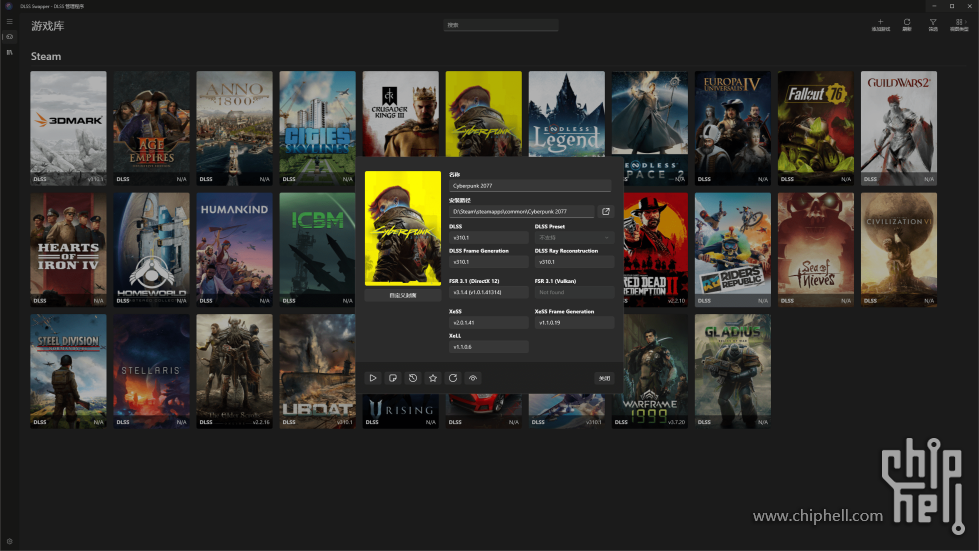
Task: Open the Gladius game tile
Action: point(732,371)
